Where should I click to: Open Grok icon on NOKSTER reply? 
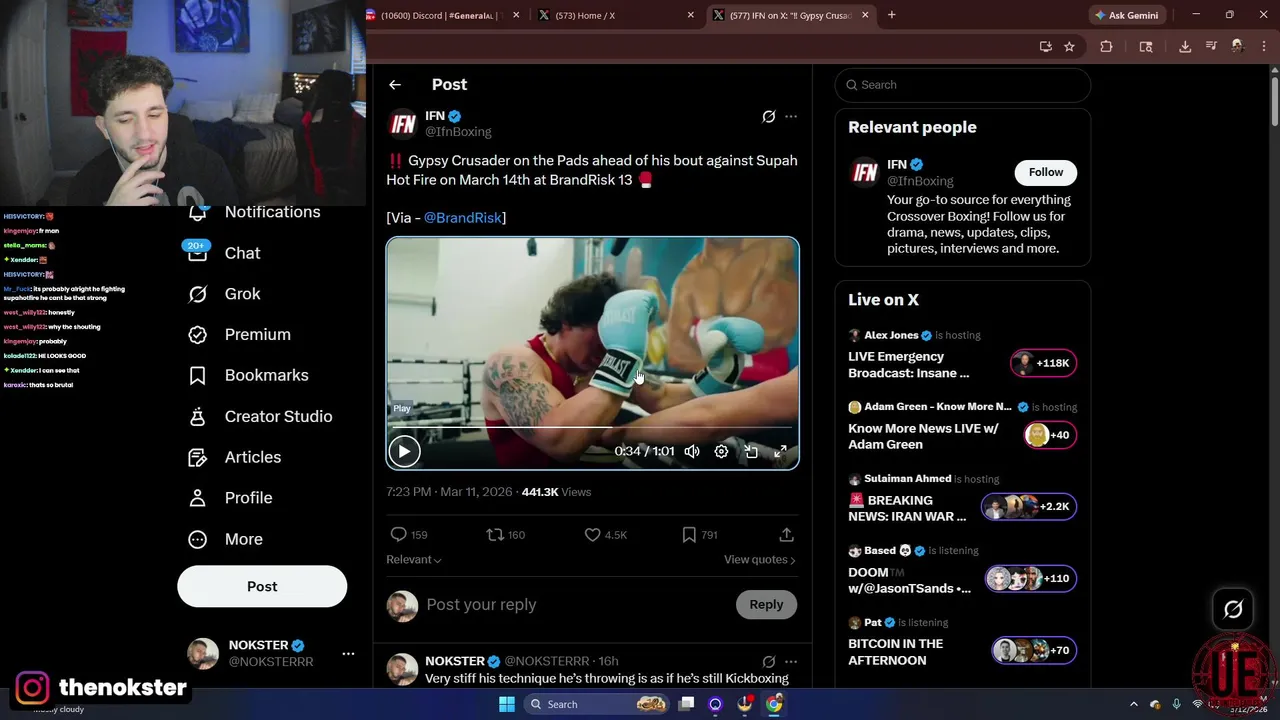click(769, 662)
